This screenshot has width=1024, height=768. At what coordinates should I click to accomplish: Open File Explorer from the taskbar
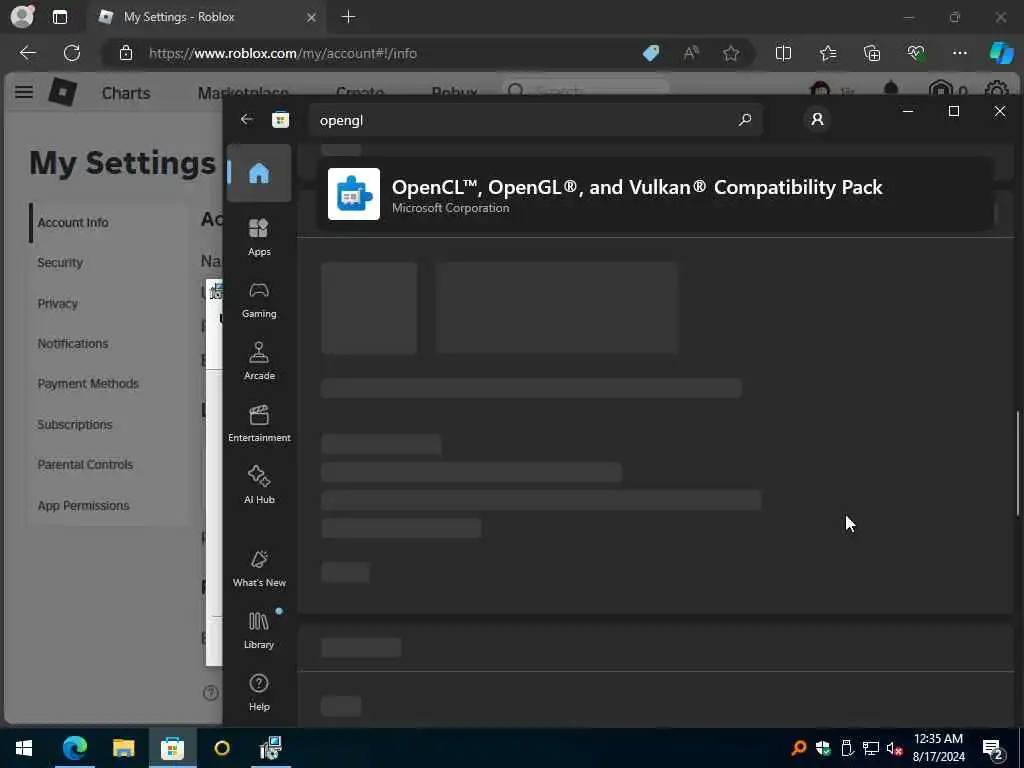click(x=123, y=748)
